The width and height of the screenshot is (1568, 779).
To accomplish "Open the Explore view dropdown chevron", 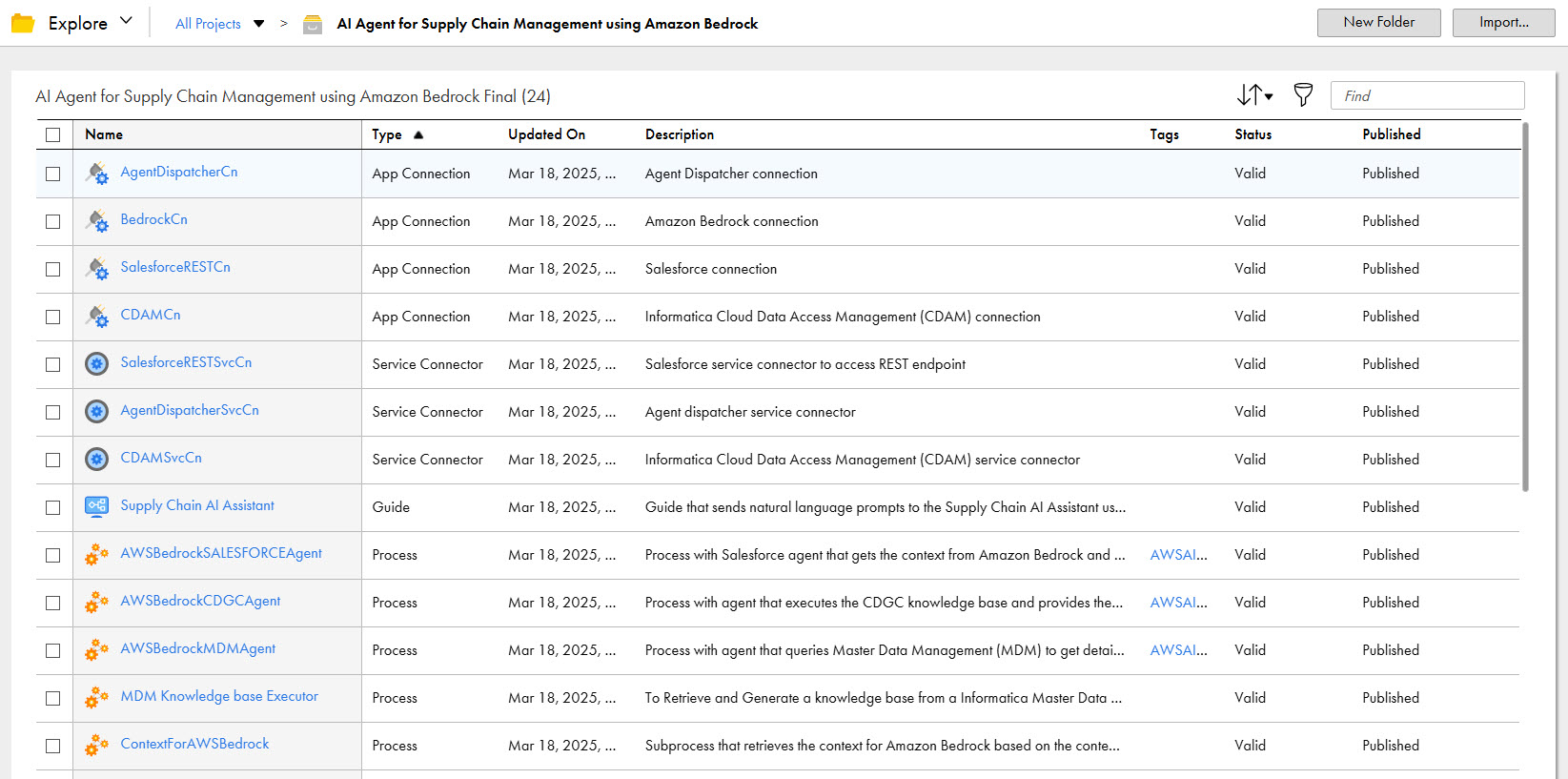I will pyautogui.click(x=126, y=21).
